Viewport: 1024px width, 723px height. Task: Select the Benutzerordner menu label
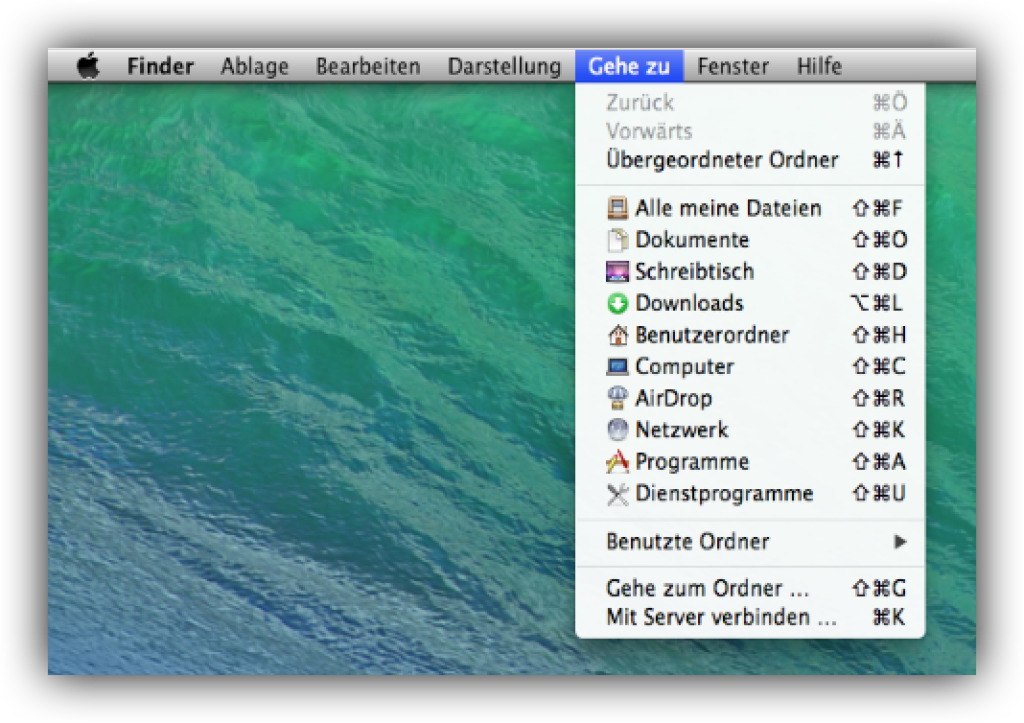(x=712, y=335)
